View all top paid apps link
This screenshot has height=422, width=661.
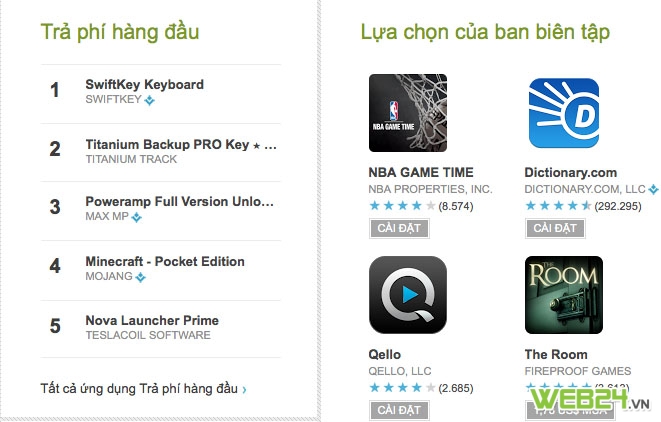143,389
